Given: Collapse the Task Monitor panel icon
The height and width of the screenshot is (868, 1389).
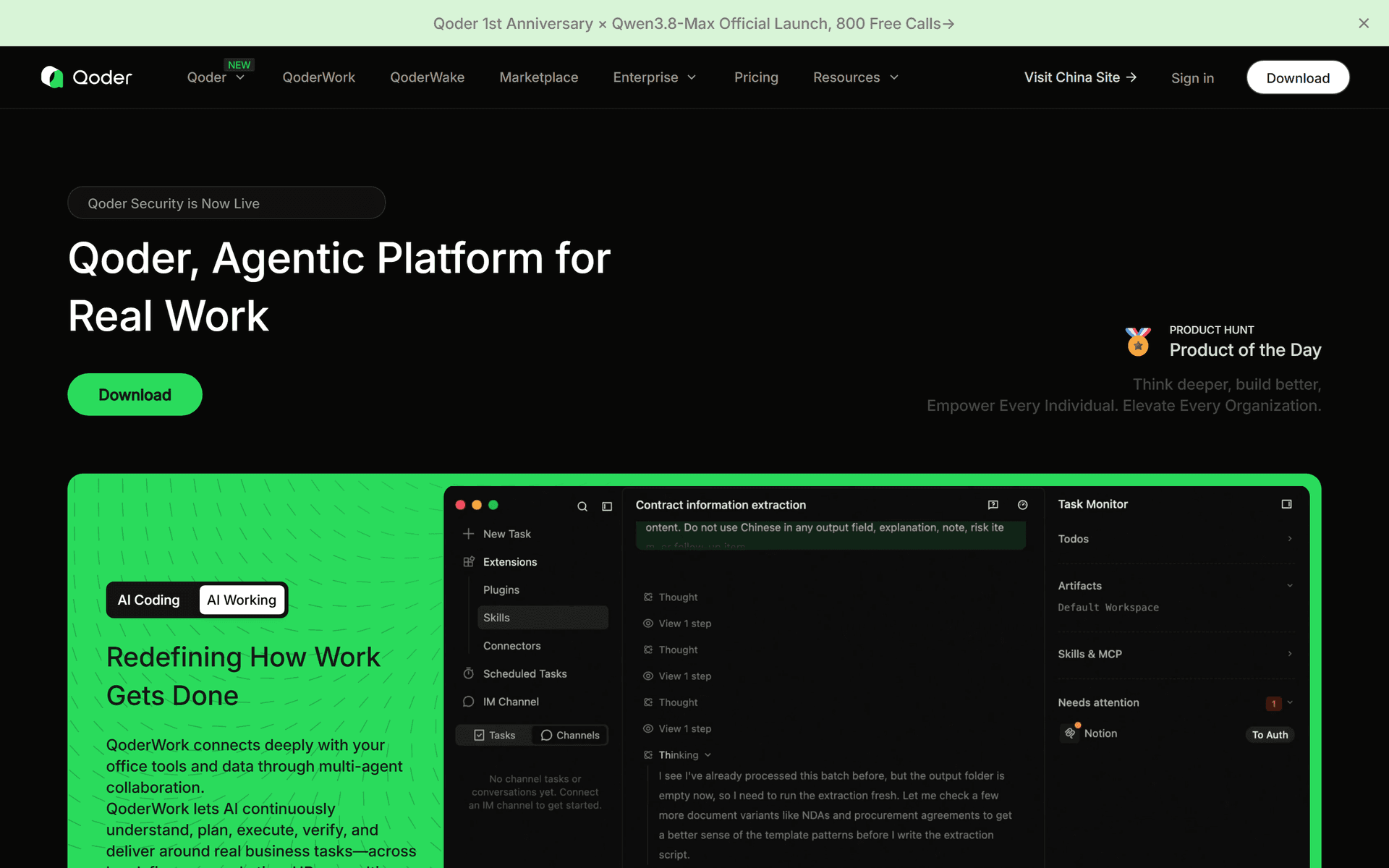Looking at the screenshot, I should click(x=1286, y=504).
